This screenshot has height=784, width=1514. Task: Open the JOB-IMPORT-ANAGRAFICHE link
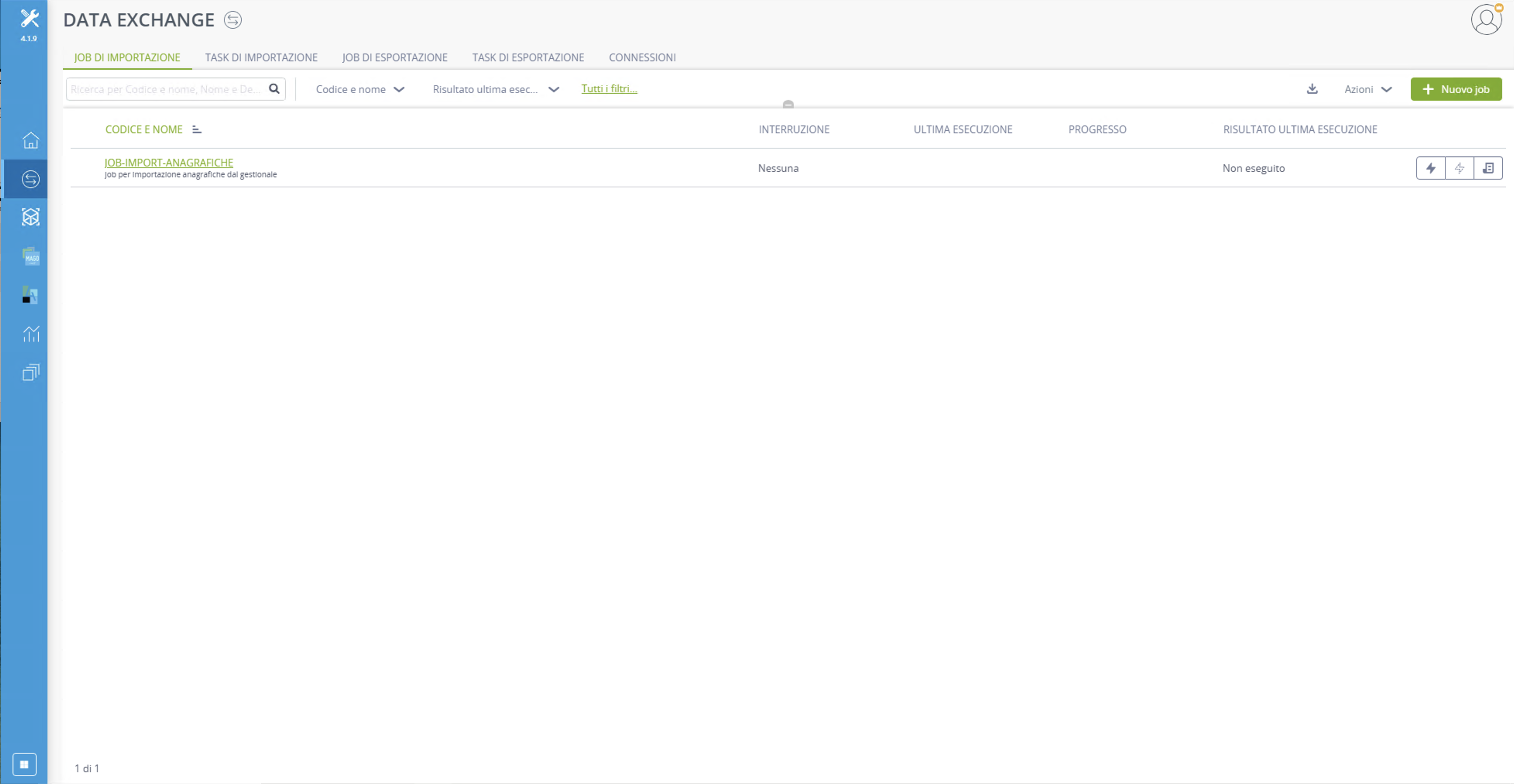point(169,163)
